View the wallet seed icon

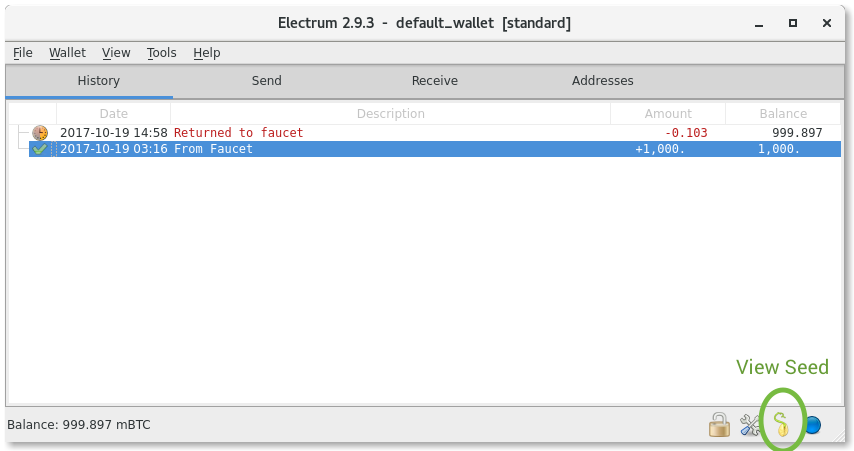783,425
